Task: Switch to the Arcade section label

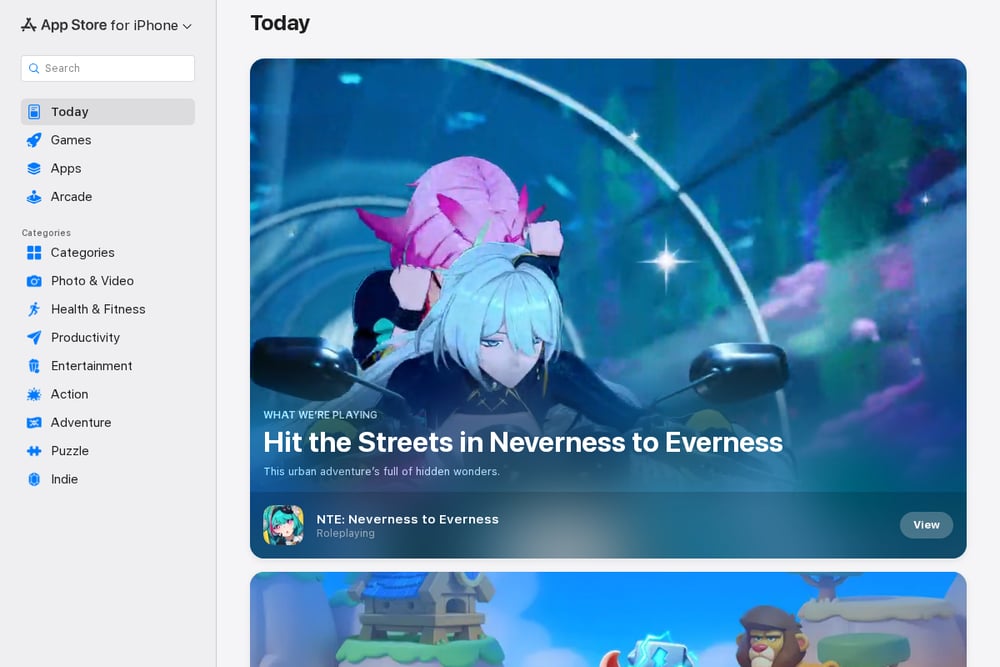Action: [71, 196]
